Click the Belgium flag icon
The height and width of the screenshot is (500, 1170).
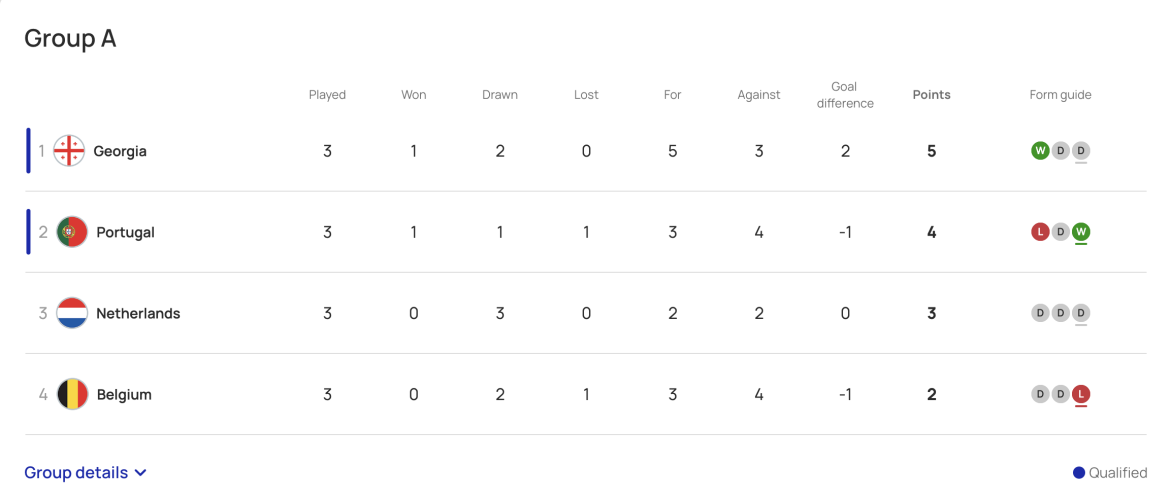(72, 394)
